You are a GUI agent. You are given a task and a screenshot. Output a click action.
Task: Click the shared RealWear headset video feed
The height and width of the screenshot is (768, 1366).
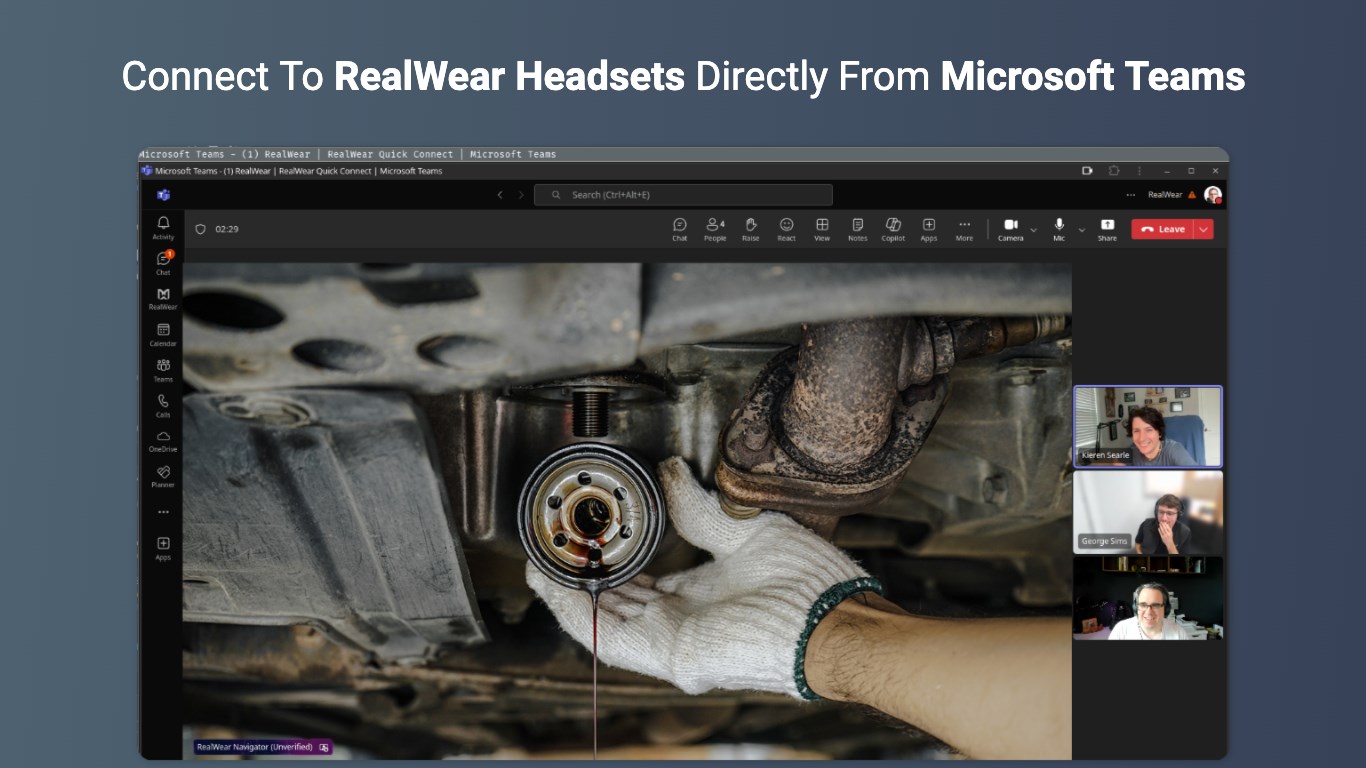[x=627, y=510]
